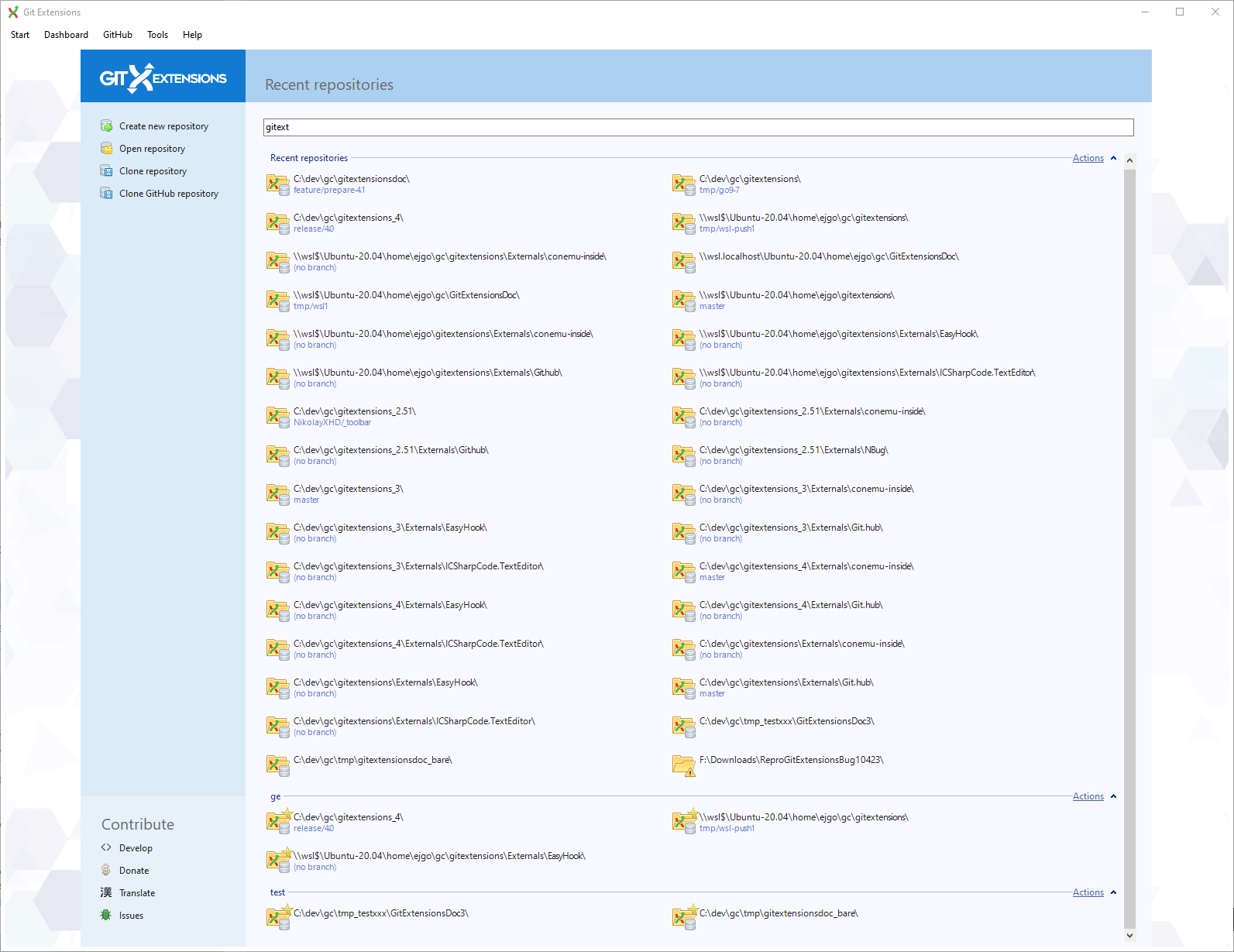The height and width of the screenshot is (952, 1234).
Task: Click warning folder icon for ReproGitExtensionsBug10423
Action: 684,765
